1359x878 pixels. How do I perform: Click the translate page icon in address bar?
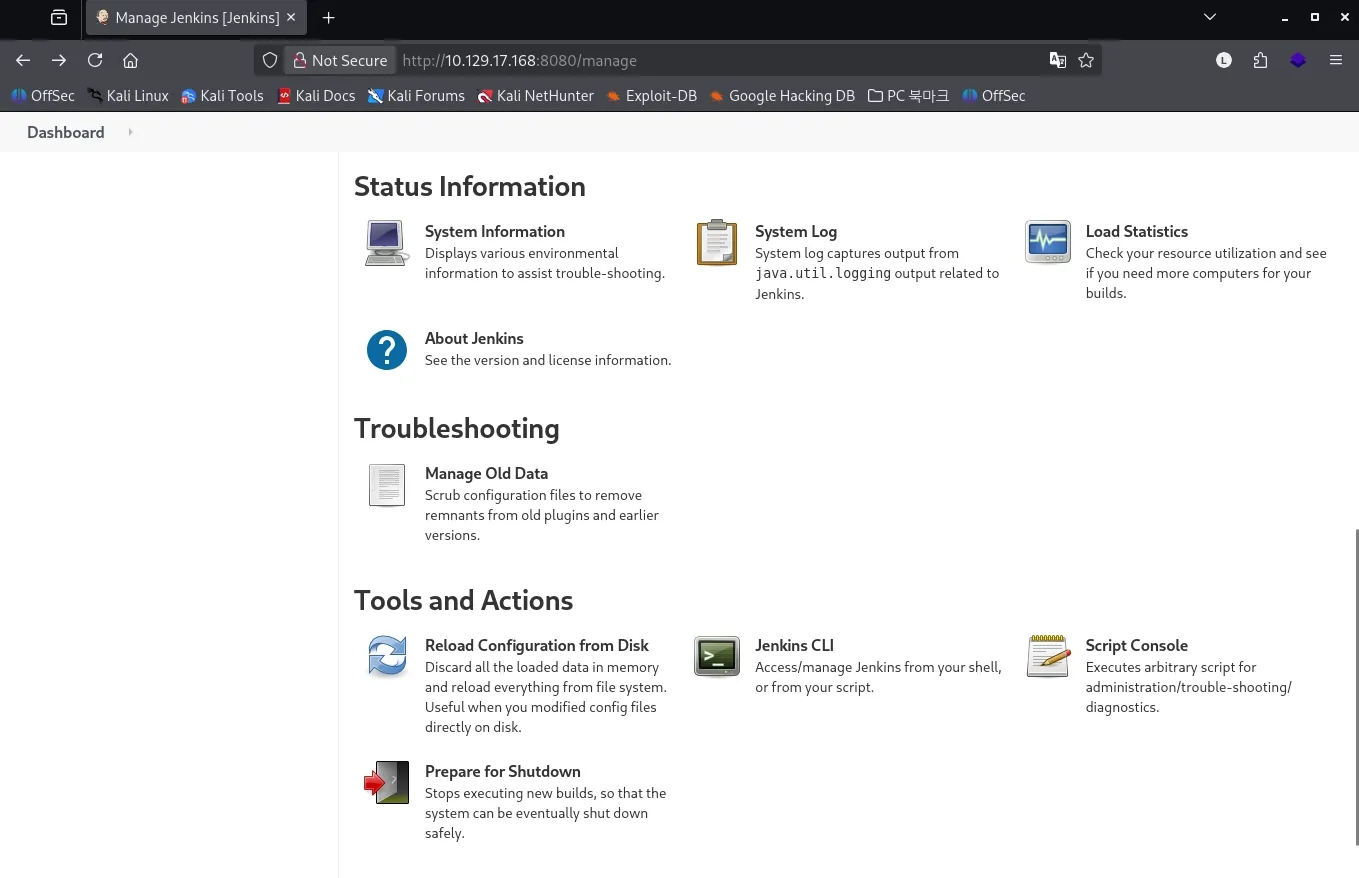pos(1057,60)
